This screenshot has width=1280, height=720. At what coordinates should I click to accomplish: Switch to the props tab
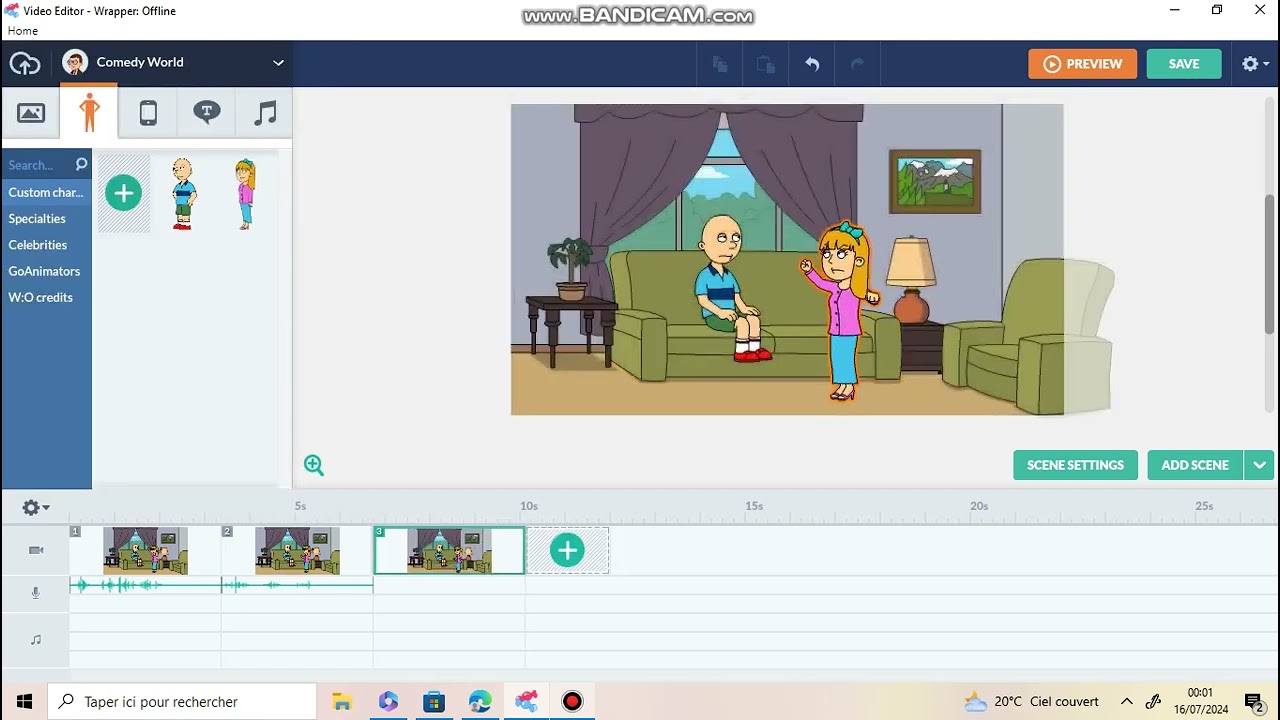tap(148, 113)
